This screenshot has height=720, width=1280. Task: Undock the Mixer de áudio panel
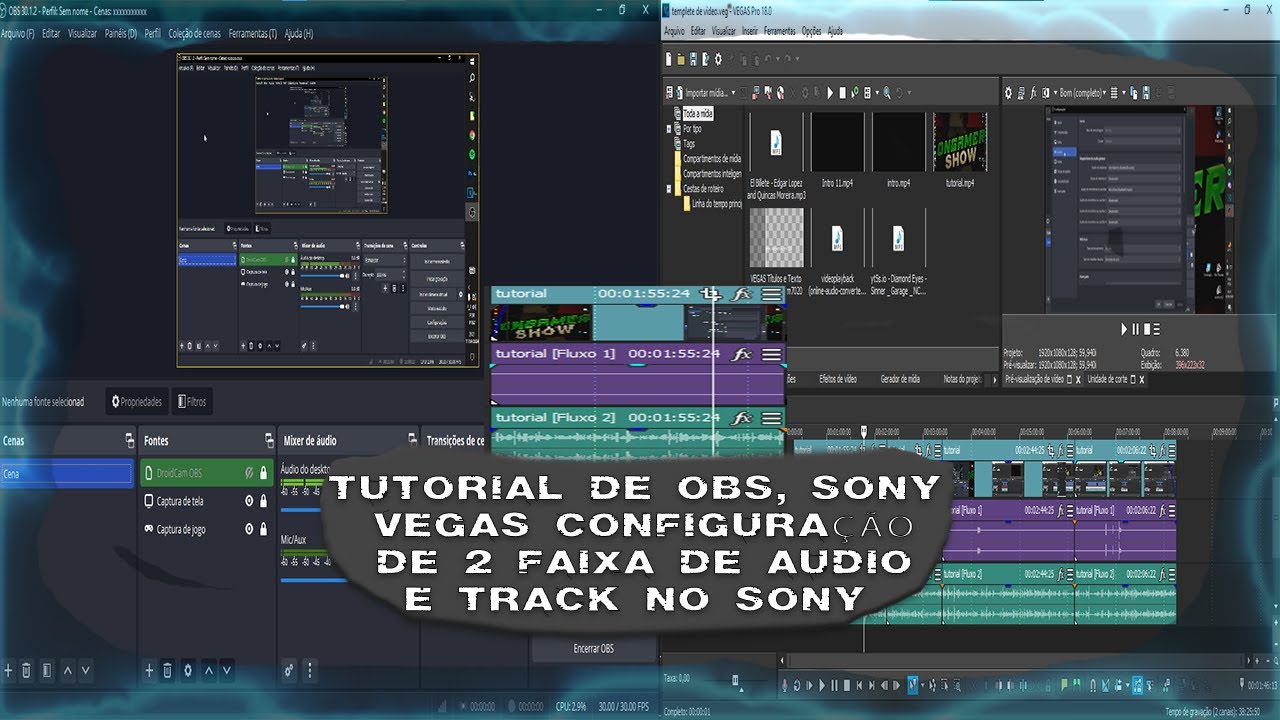click(x=413, y=440)
